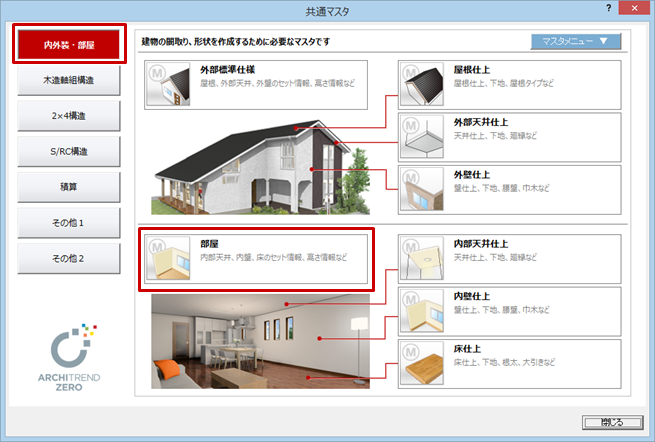Viewport: 655px width, 442px height.
Task: Open the 床仕上 flooring icon
Action: (421, 362)
